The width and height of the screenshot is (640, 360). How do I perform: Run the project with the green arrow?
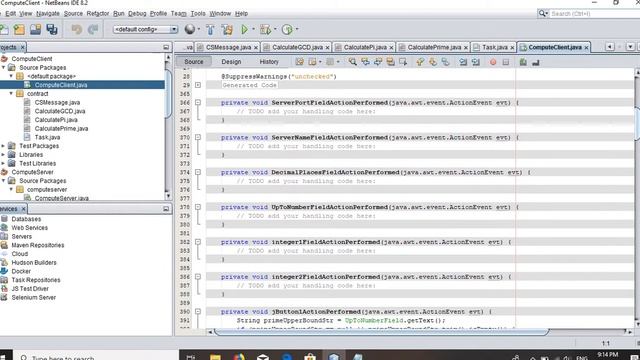pyautogui.click(x=244, y=29)
